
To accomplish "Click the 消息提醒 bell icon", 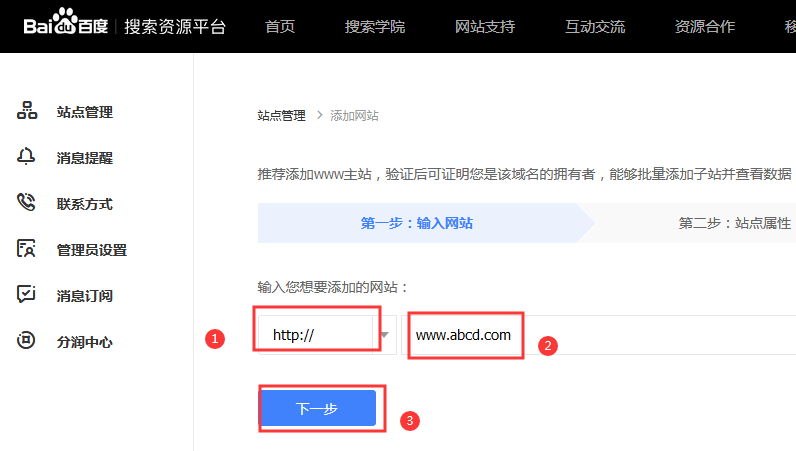I will pos(27,157).
